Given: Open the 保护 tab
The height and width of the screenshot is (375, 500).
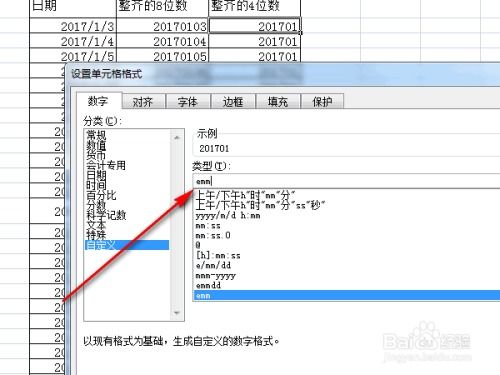Looking at the screenshot, I should point(322,102).
